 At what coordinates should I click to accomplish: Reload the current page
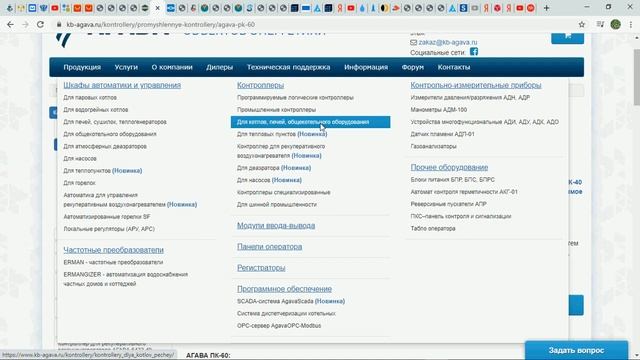[x=40, y=24]
